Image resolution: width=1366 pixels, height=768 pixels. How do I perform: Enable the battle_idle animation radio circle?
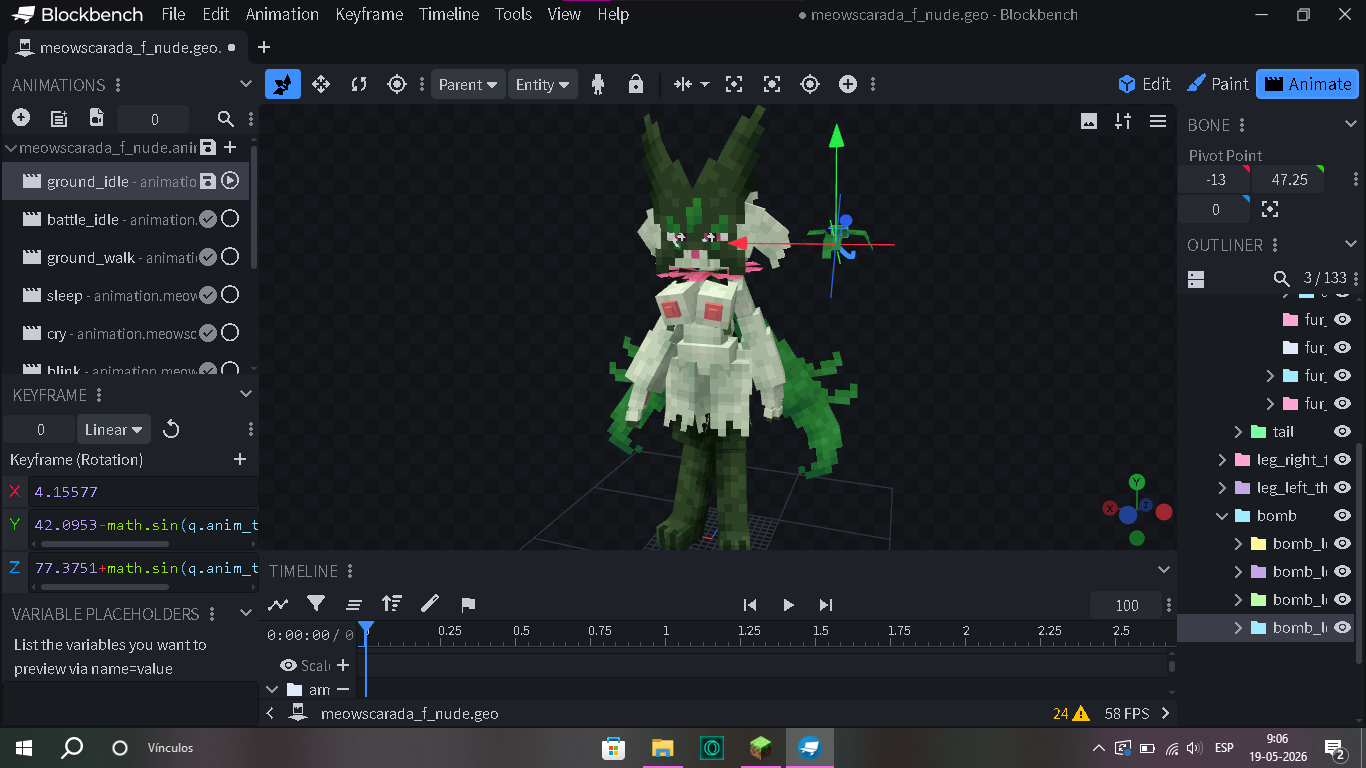click(230, 219)
